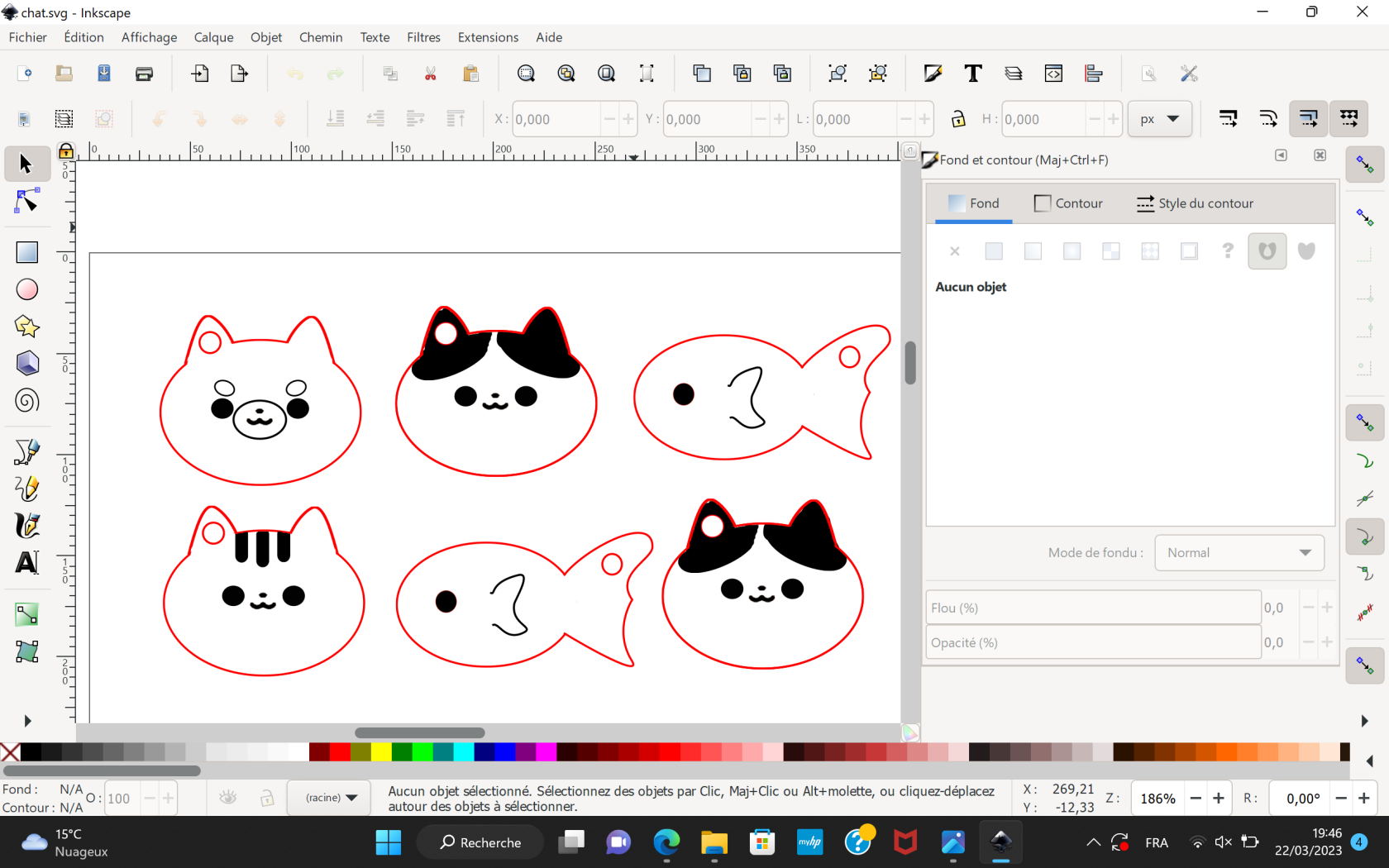This screenshot has height=868, width=1389.
Task: Select the Text tool in toolbox
Action: click(x=27, y=563)
